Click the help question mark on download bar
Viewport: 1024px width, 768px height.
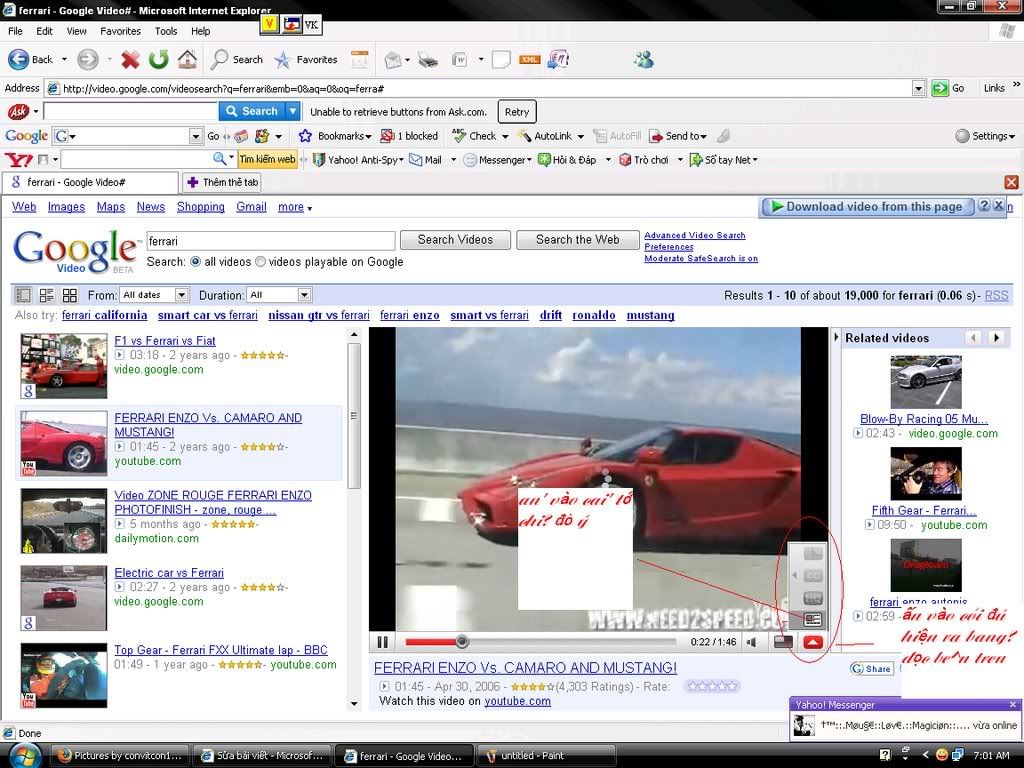(984, 206)
